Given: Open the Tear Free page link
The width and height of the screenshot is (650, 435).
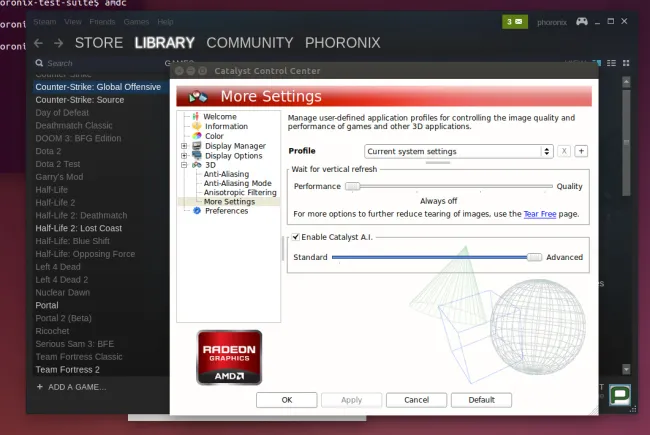Looking at the screenshot, I should (x=542, y=214).
